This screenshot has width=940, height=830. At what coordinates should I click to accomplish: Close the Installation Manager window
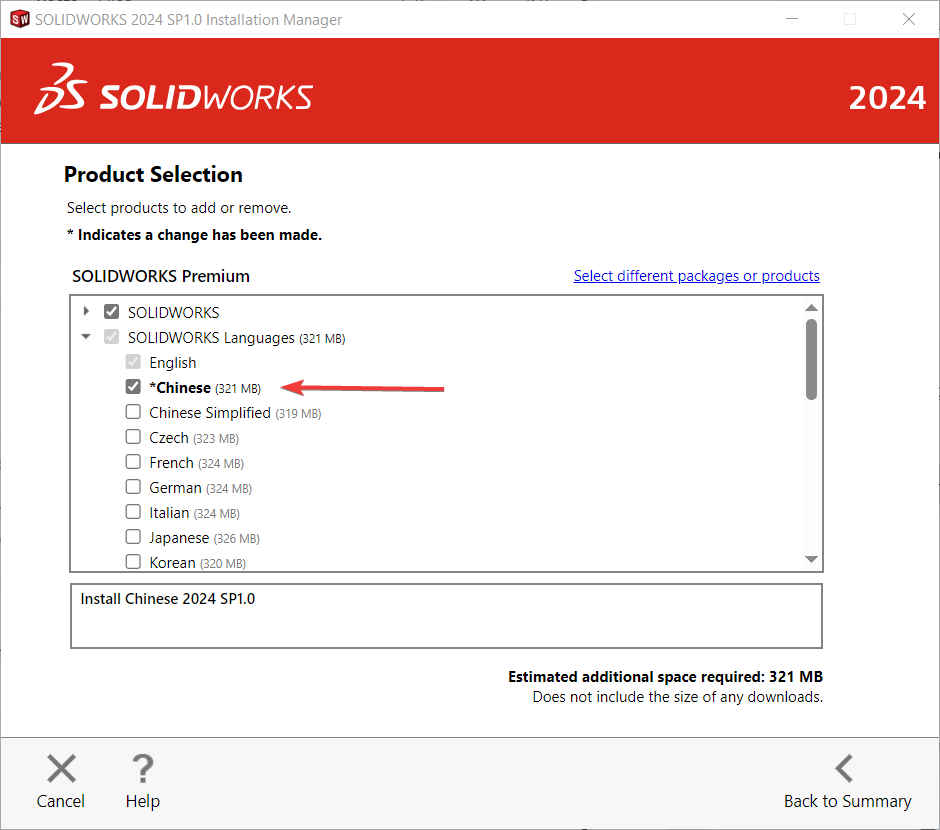(909, 19)
